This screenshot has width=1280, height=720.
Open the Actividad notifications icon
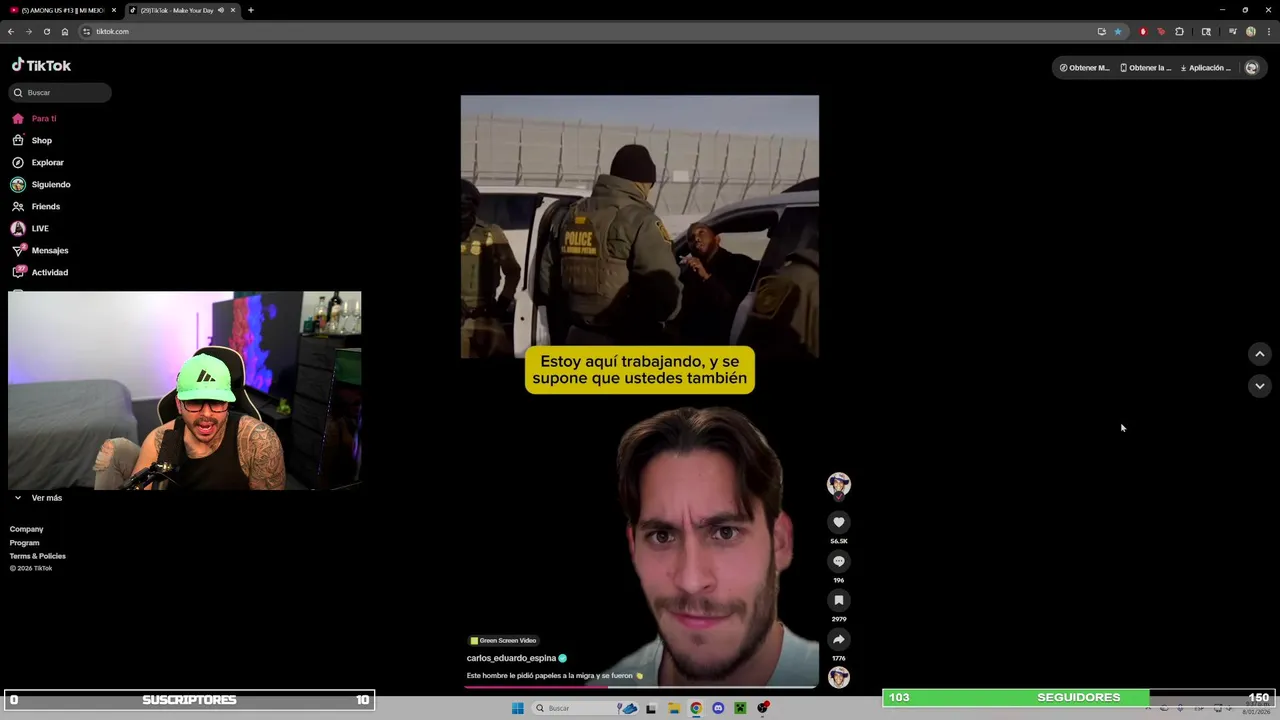tap(18, 272)
